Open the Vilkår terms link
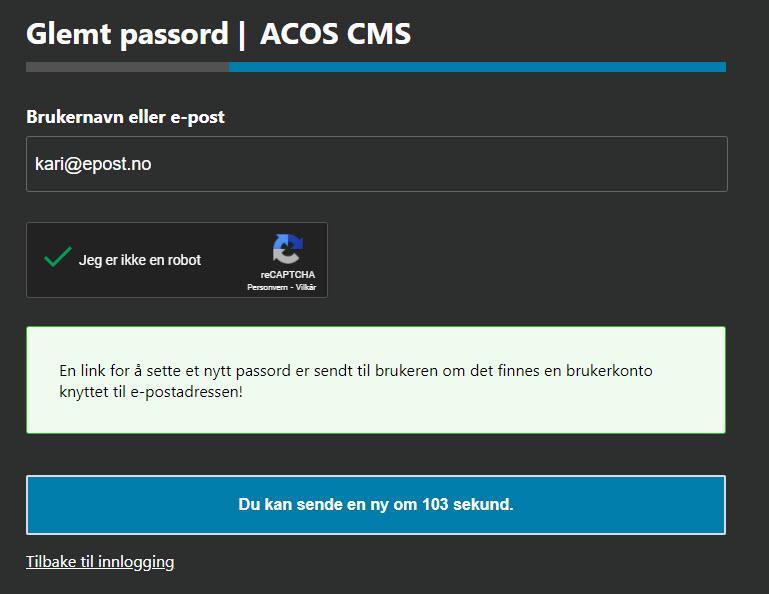Image resolution: width=769 pixels, height=594 pixels. point(305,287)
